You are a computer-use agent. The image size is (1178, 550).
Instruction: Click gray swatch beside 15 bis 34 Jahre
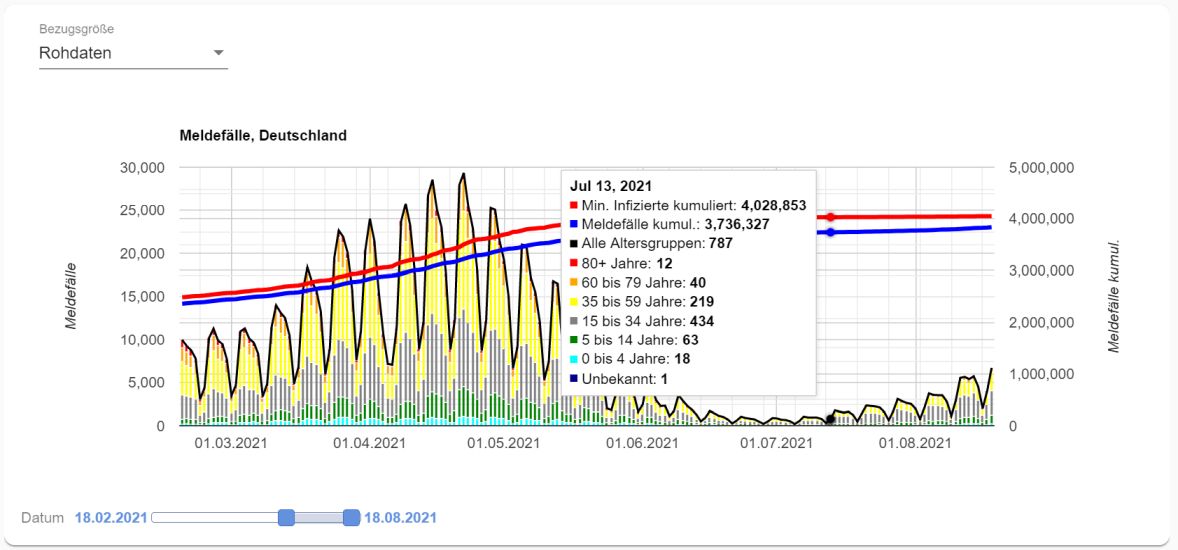[x=574, y=321]
